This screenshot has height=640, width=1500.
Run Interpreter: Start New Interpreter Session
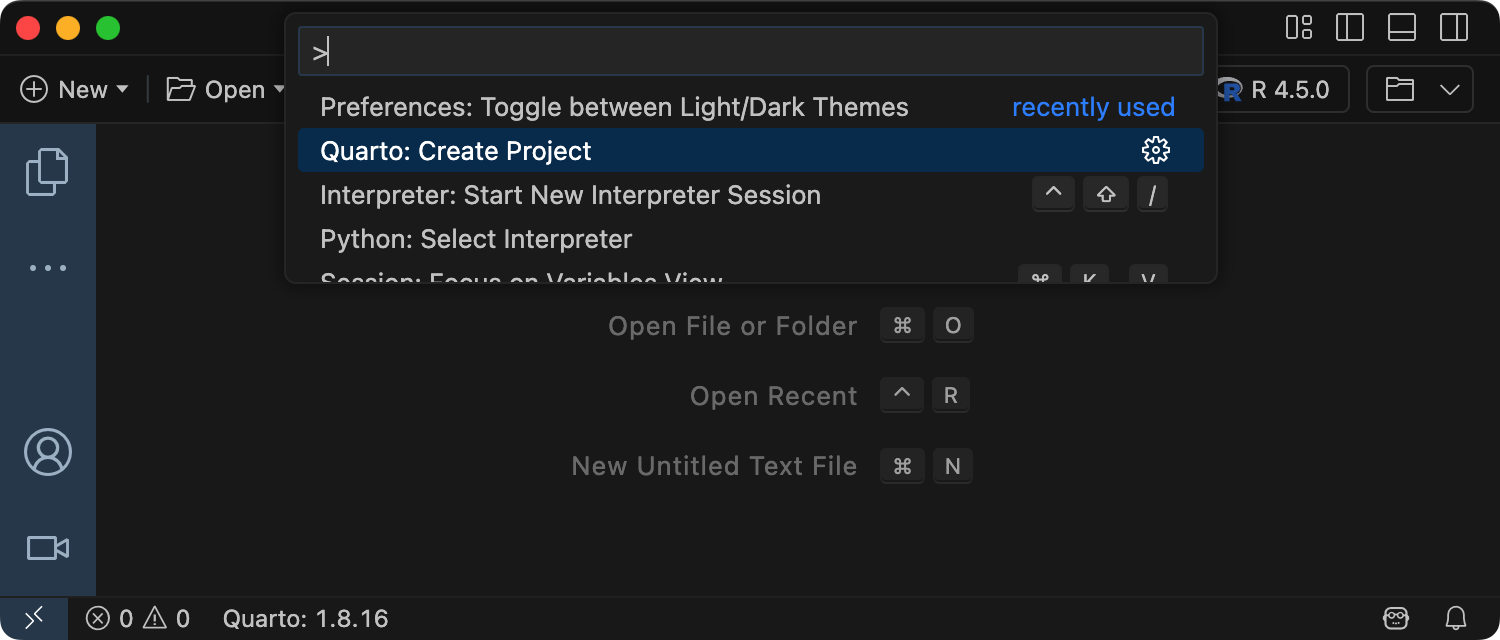pos(570,195)
